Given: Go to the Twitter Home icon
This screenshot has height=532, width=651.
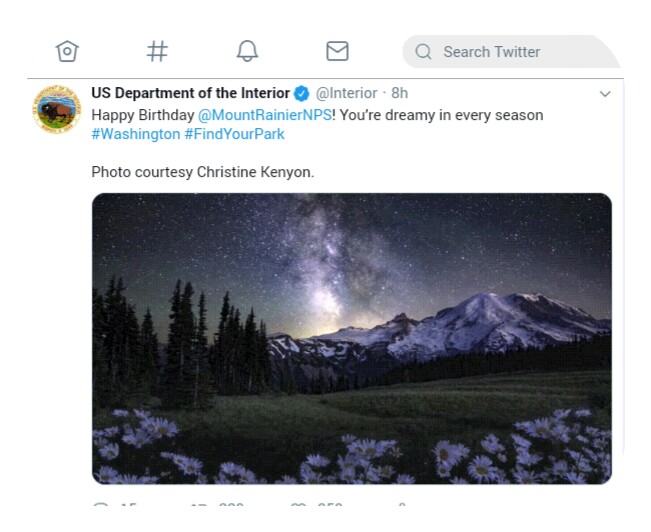Looking at the screenshot, I should coord(67,51).
